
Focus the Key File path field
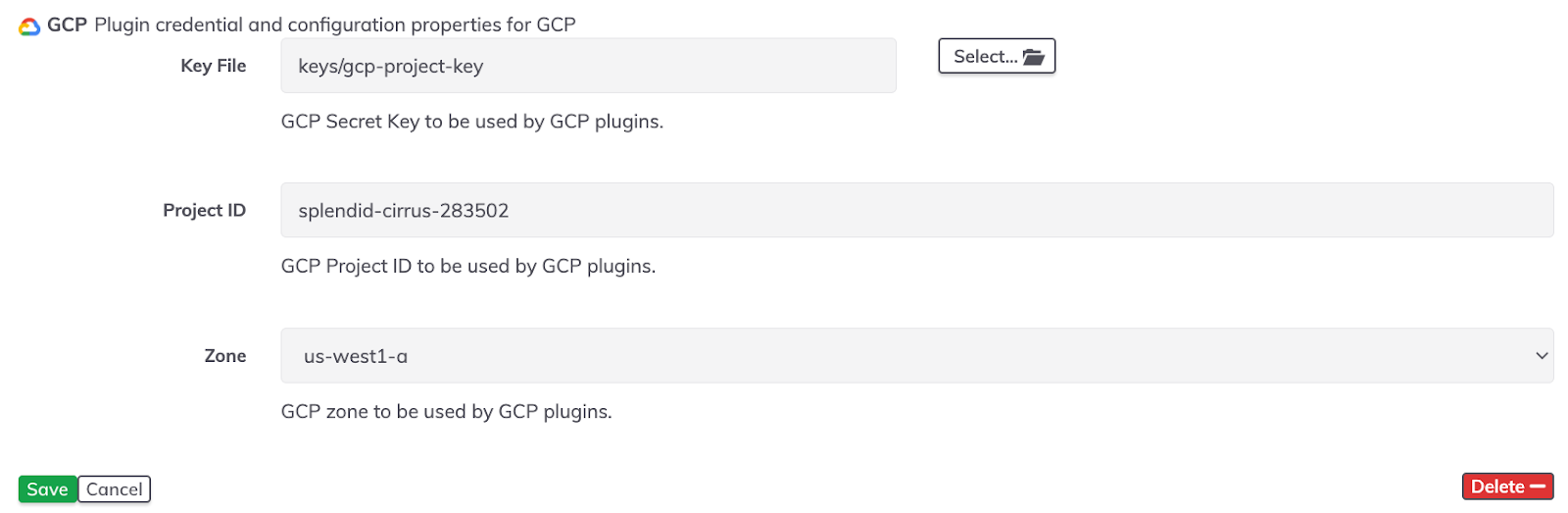point(588,66)
